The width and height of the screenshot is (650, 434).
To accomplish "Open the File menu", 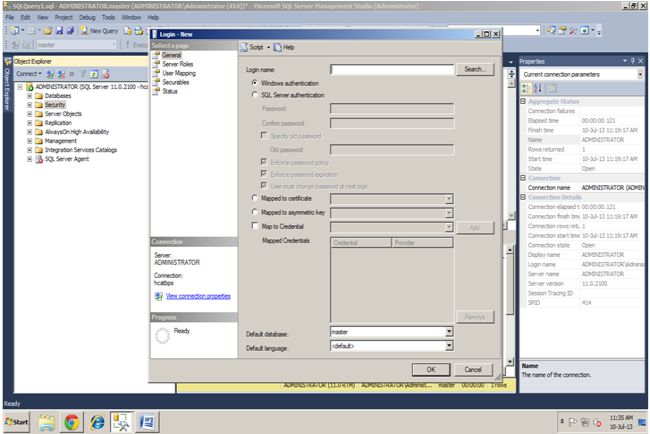I will pos(10,17).
